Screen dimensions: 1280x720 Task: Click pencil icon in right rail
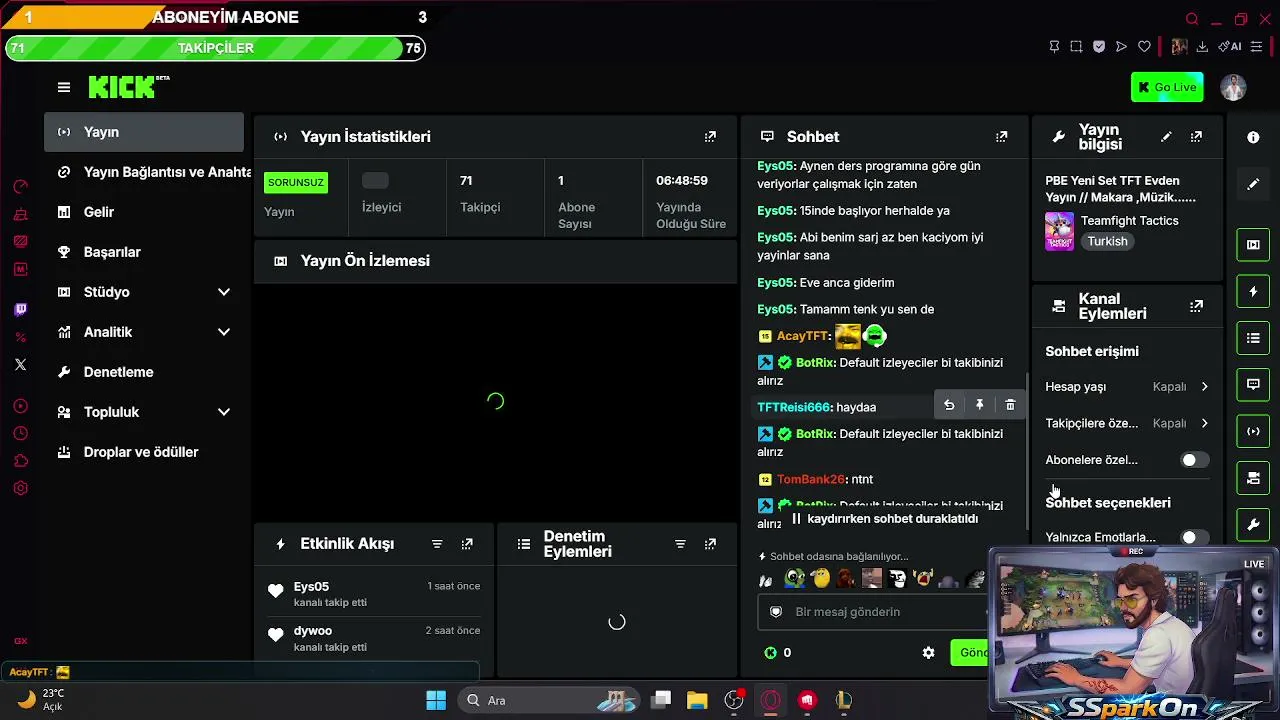pos(1253,184)
